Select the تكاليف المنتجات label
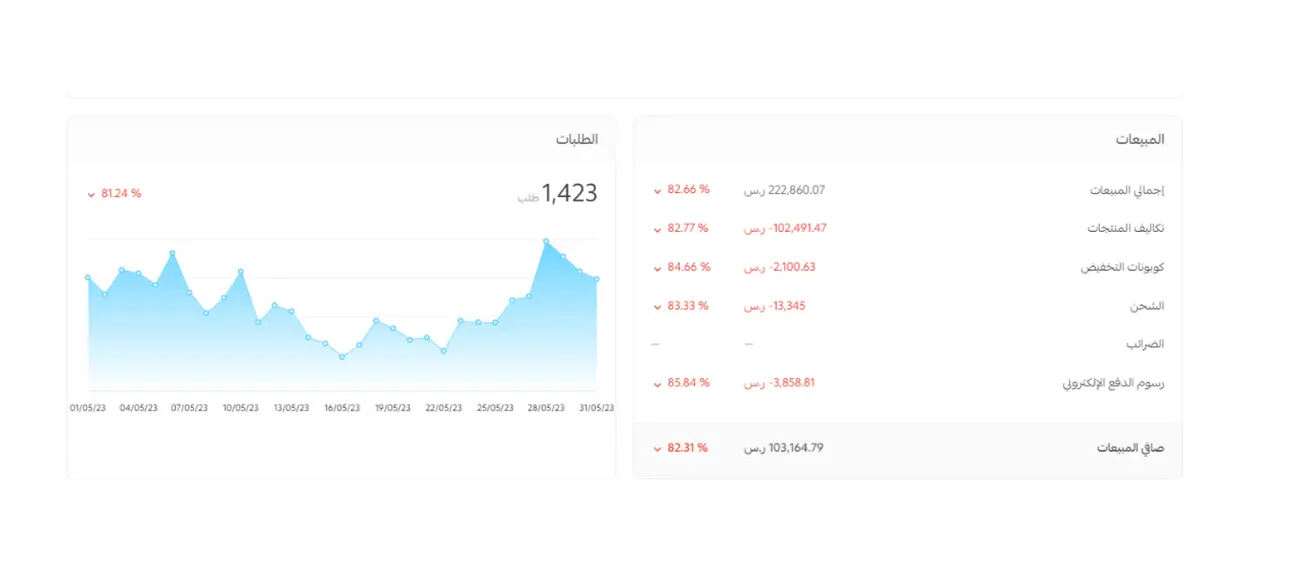 [1126, 229]
